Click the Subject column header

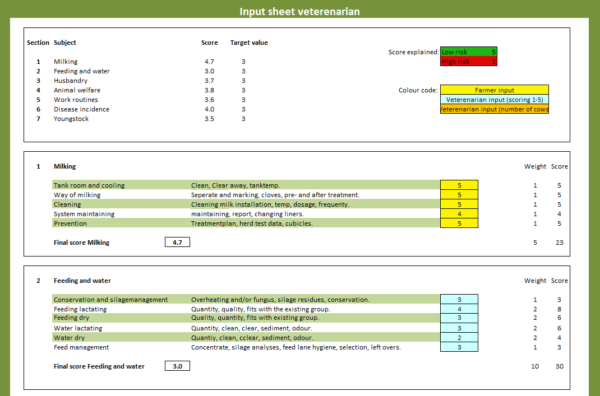pos(65,42)
